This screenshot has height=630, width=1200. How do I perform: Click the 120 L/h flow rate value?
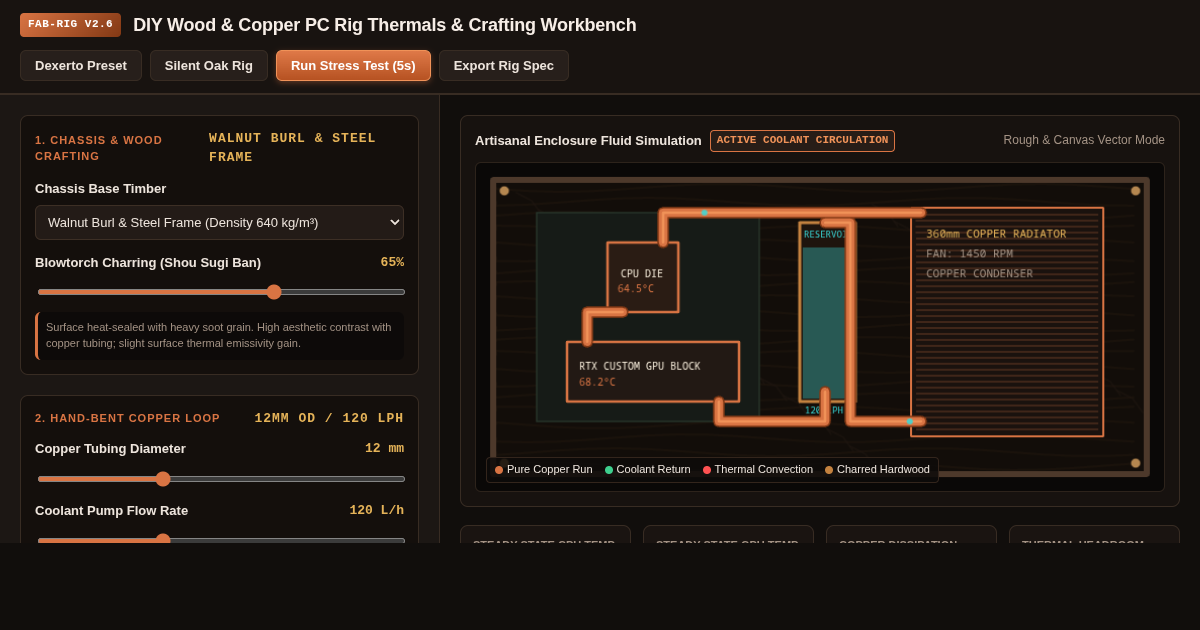[376, 510]
